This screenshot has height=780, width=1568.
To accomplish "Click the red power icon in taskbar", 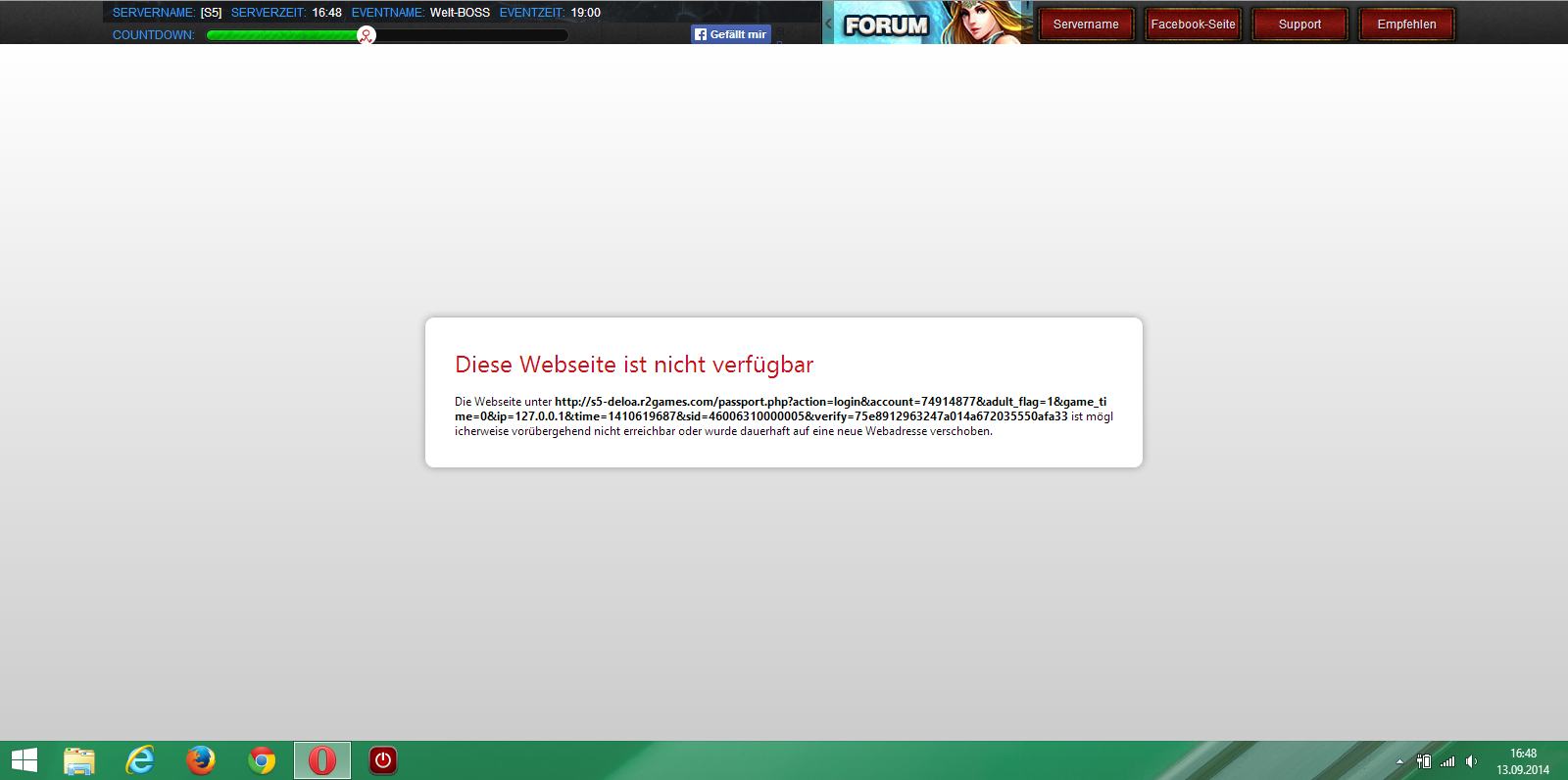I will [x=383, y=760].
